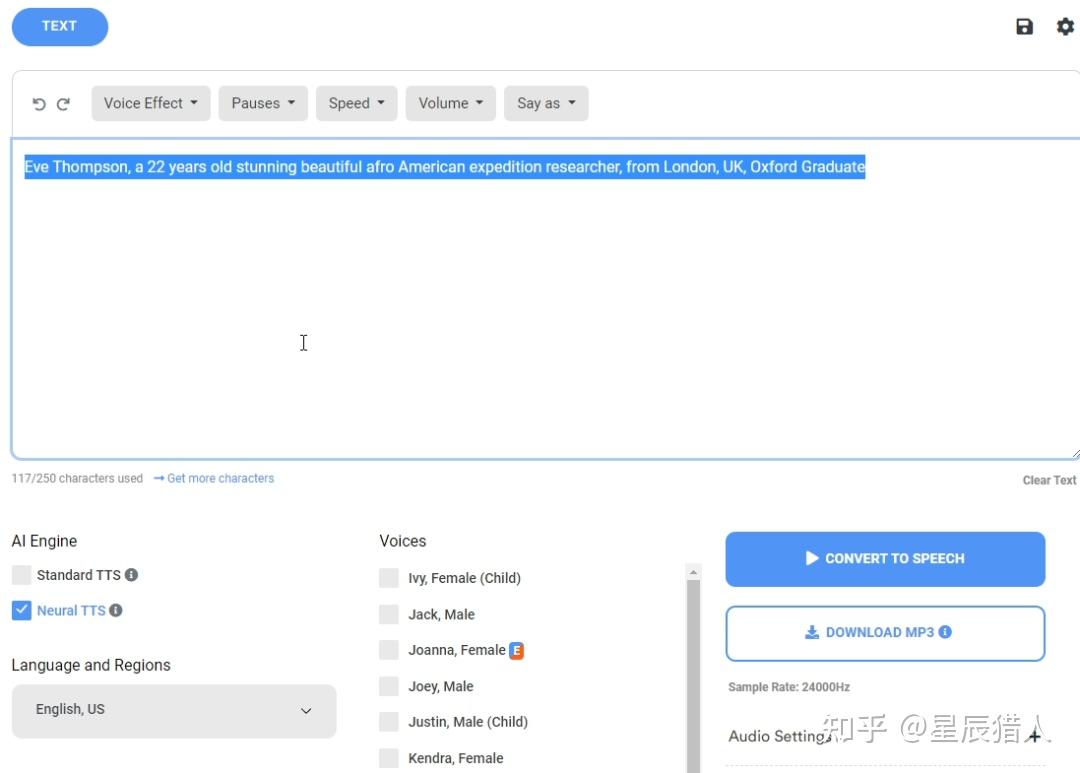This screenshot has height=773, width=1080.
Task: Open the Say as dropdown
Action: 546,103
